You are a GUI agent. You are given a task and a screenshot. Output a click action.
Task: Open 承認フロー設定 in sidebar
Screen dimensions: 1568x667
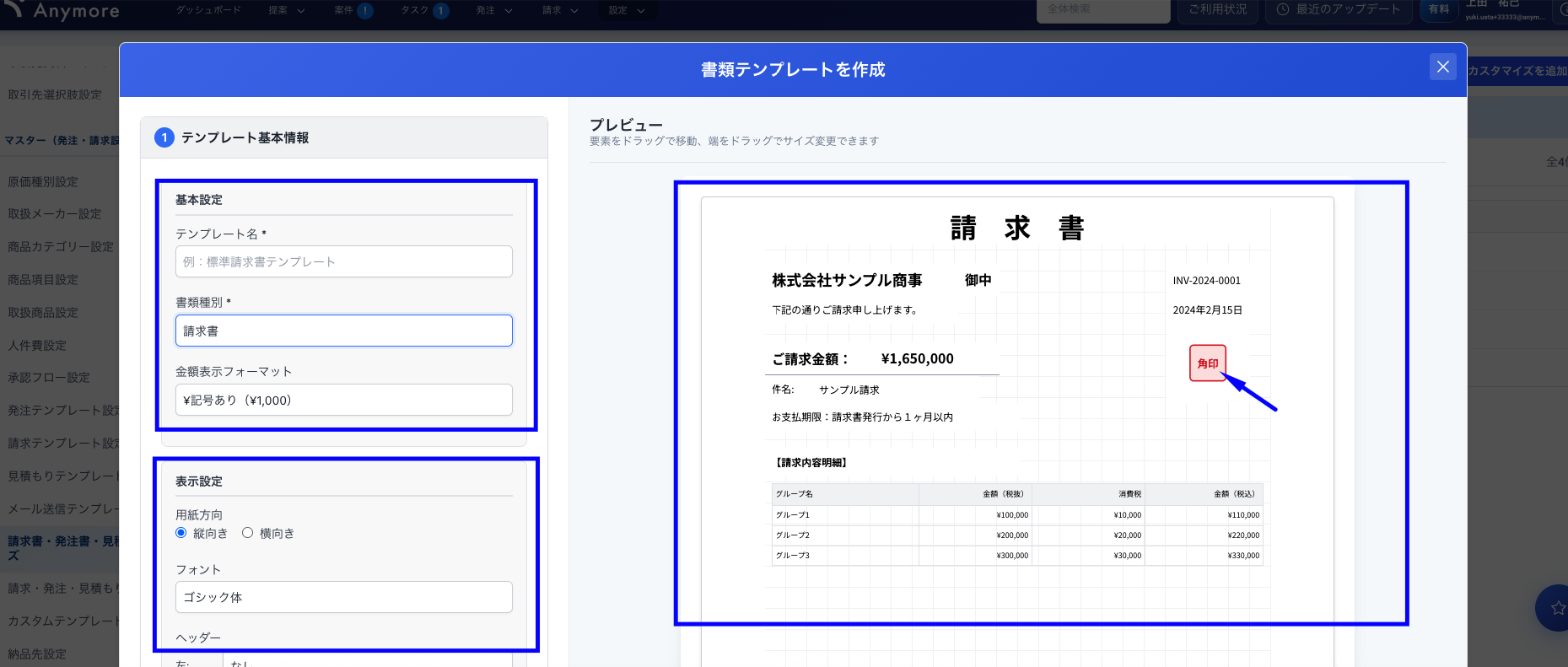tap(49, 378)
